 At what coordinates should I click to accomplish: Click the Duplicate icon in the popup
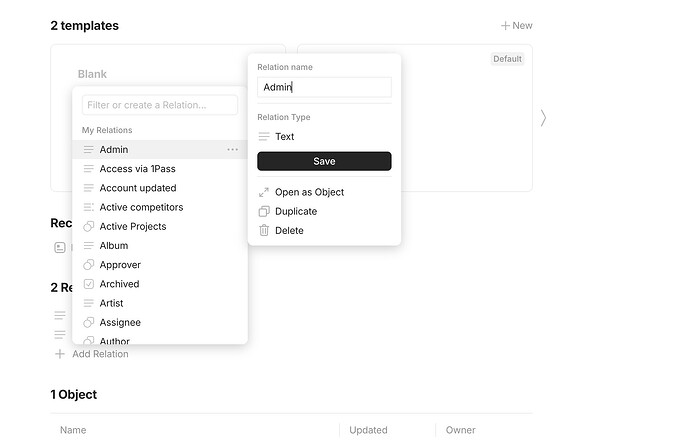coord(264,212)
